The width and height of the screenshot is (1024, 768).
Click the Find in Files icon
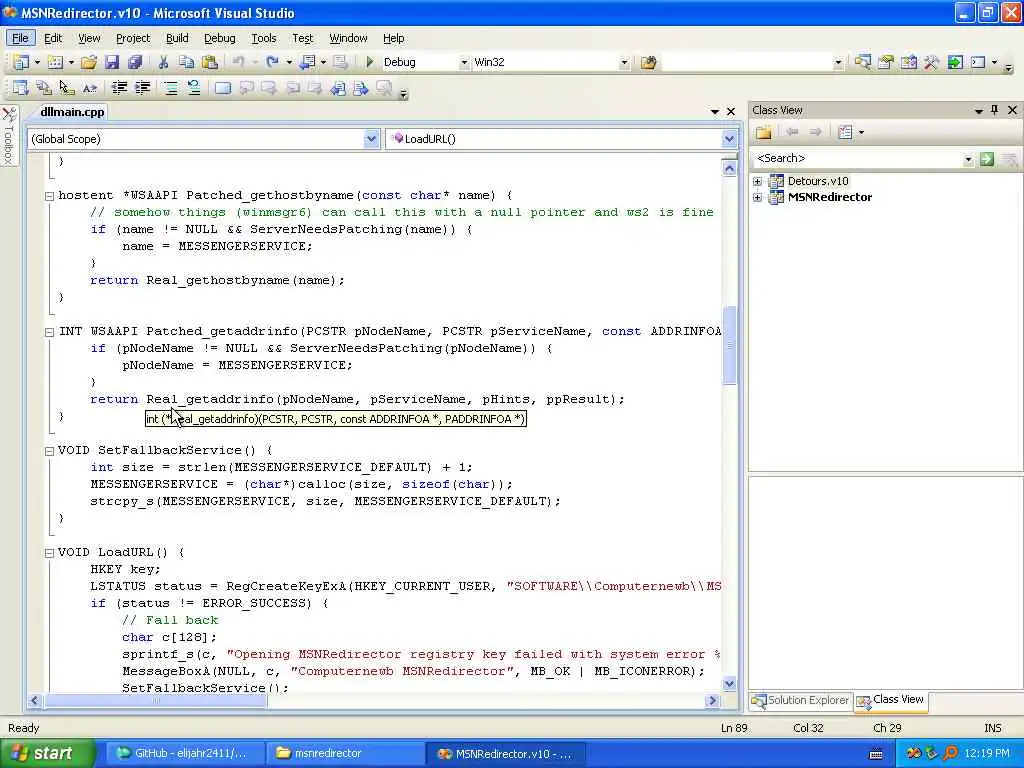[648, 63]
